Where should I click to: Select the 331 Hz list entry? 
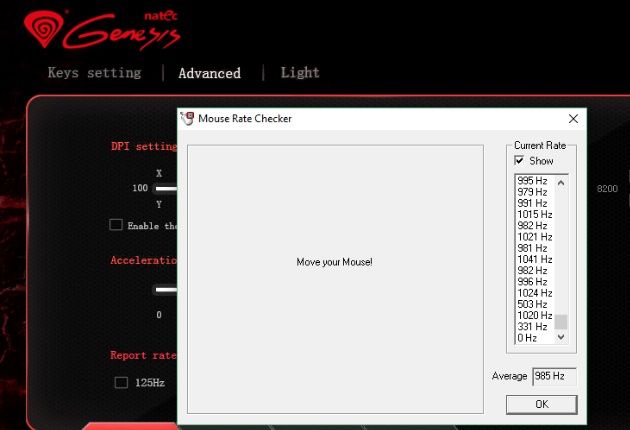[x=532, y=326]
